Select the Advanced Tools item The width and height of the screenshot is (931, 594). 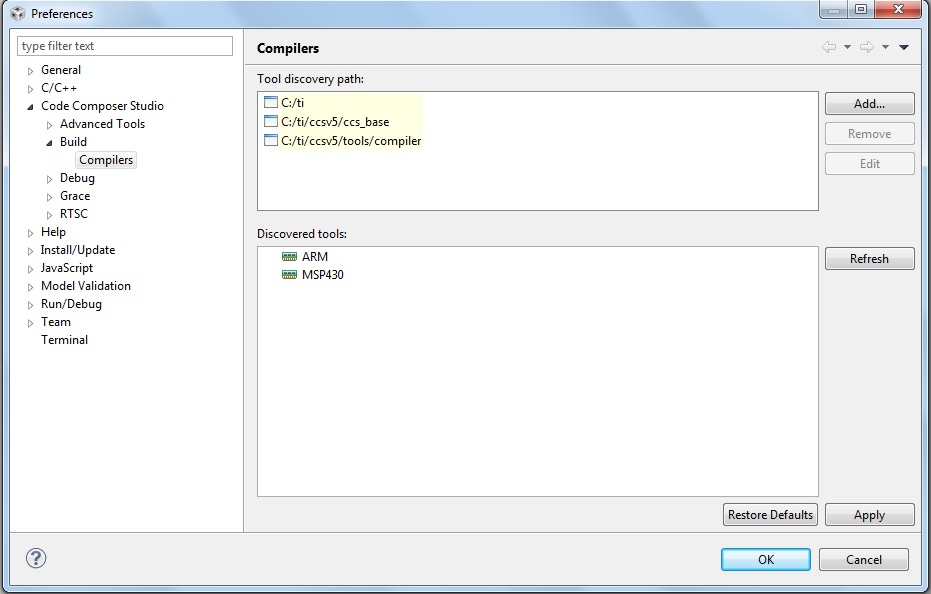click(x=102, y=124)
